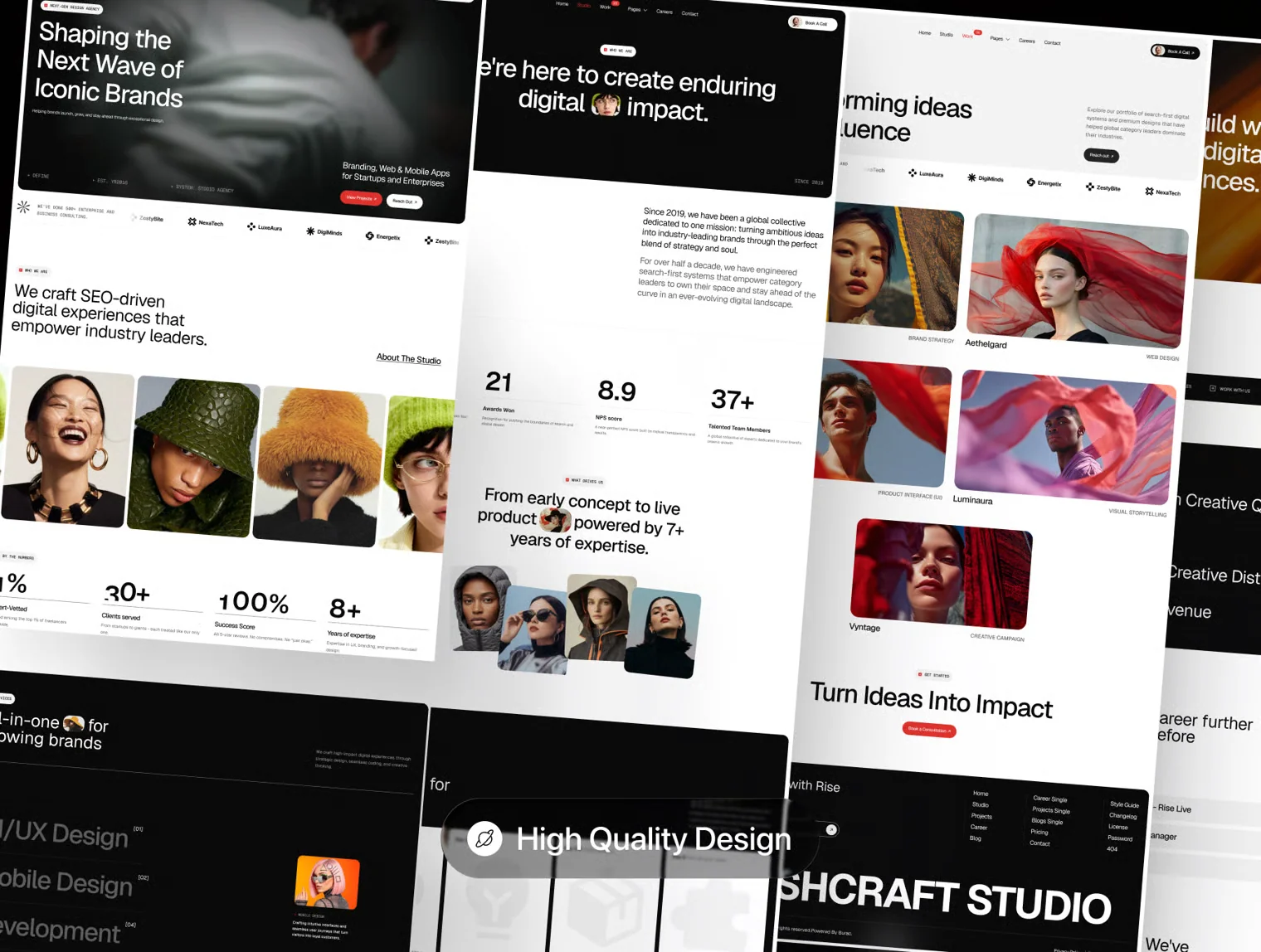Click the dark Reach out button on the portfolio page
The height and width of the screenshot is (952, 1261).
[1101, 155]
